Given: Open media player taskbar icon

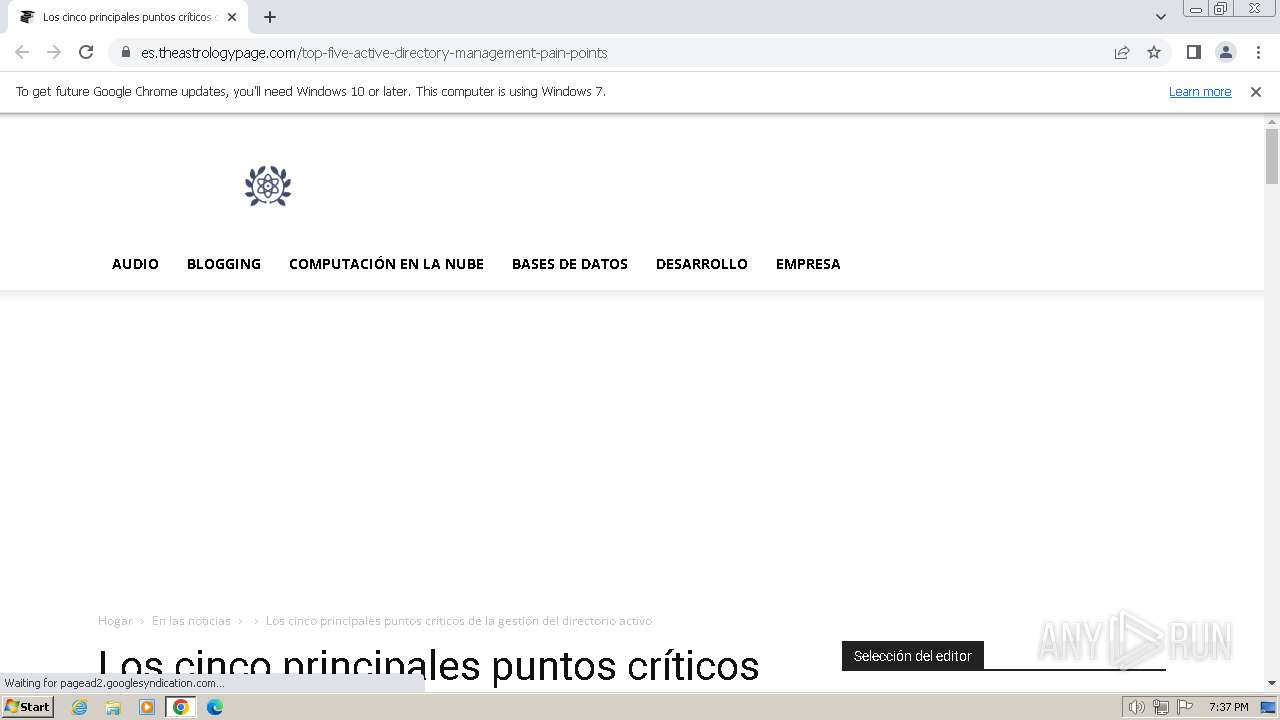Looking at the screenshot, I should point(147,707).
